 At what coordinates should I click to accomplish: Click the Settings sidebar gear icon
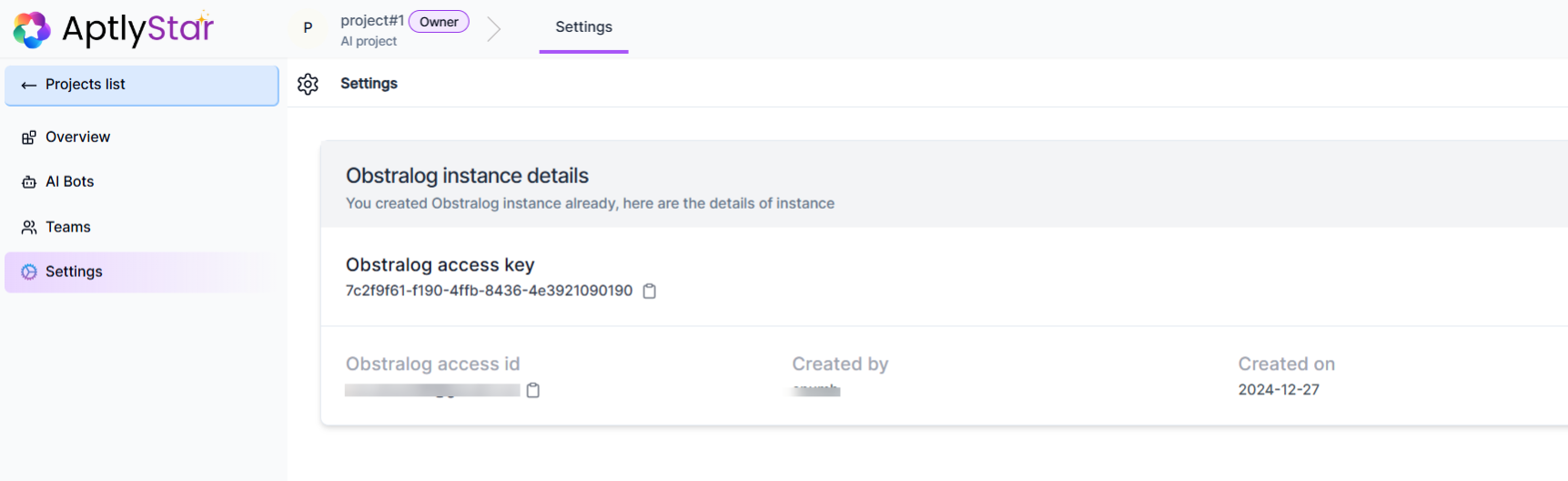coord(29,271)
